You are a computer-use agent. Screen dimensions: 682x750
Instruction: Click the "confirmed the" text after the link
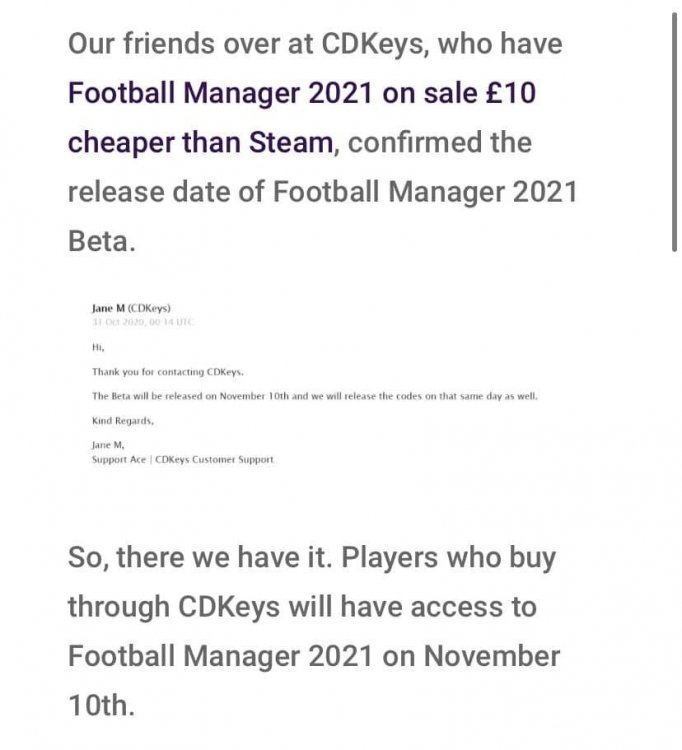pos(440,143)
